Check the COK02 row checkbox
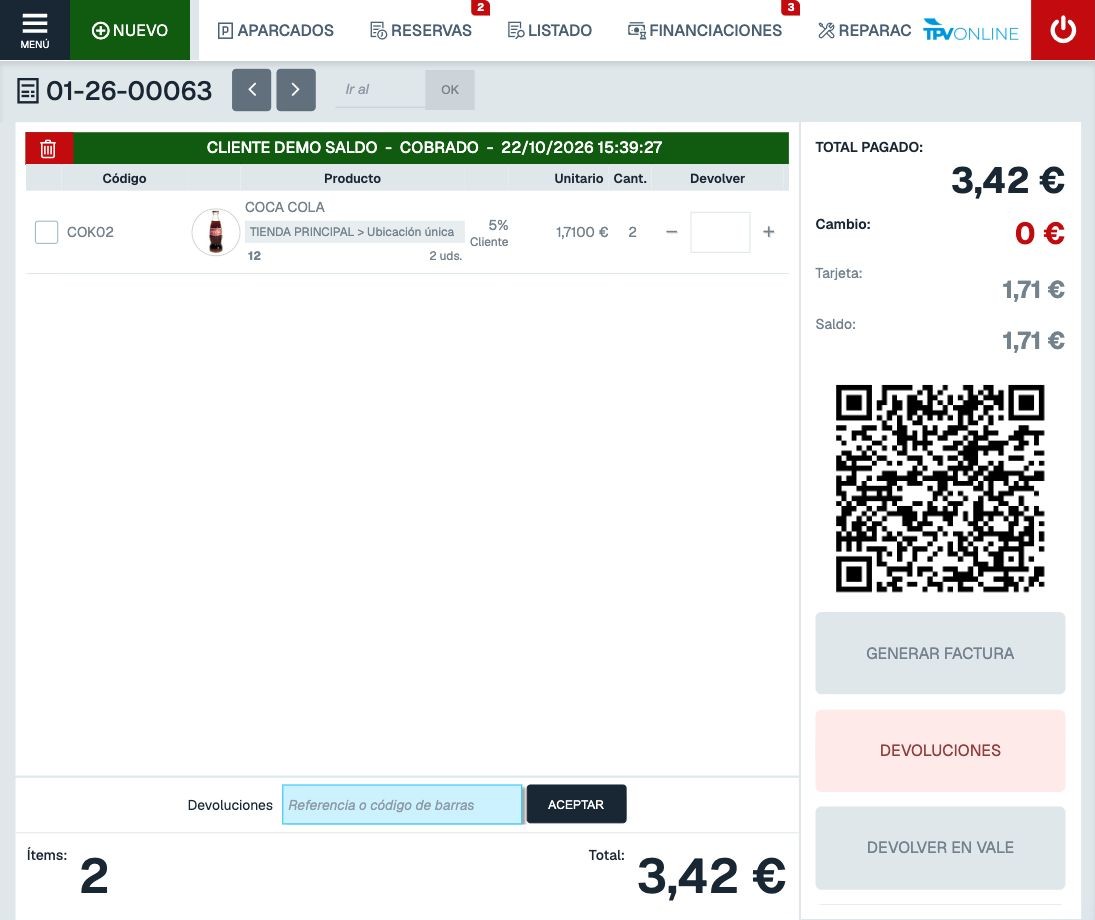Viewport: 1095px width, 920px height. tap(46, 232)
